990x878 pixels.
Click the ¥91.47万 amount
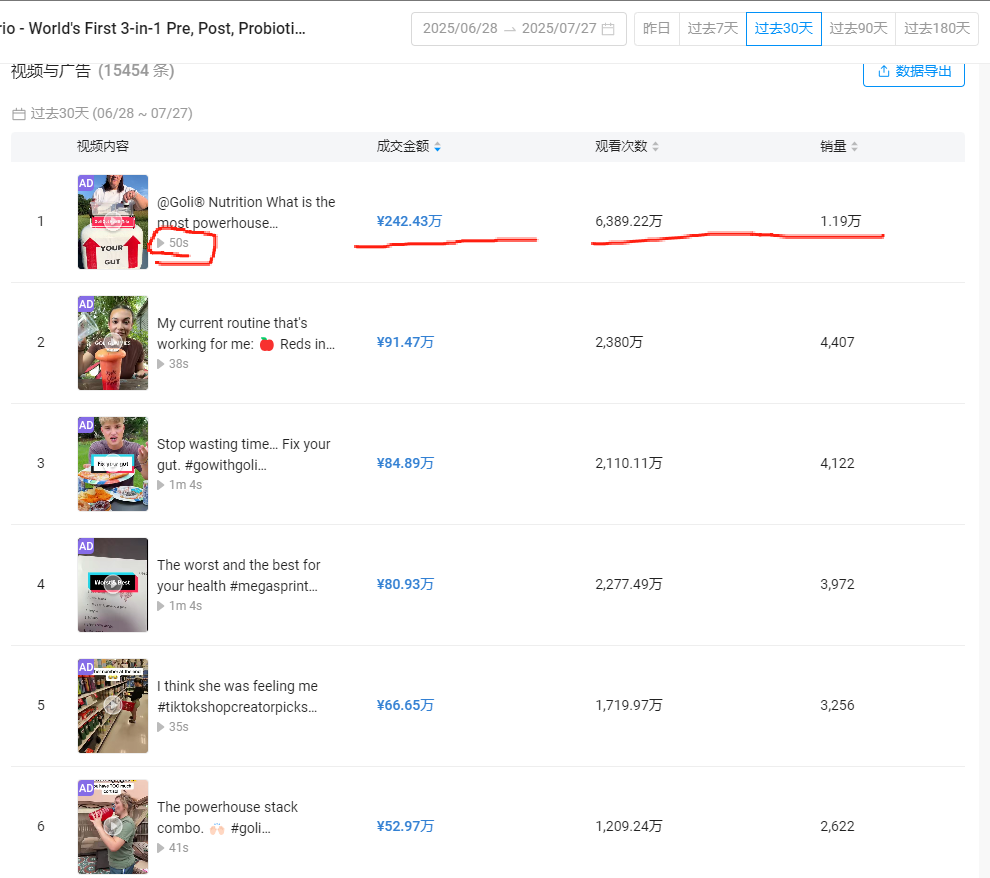click(405, 343)
